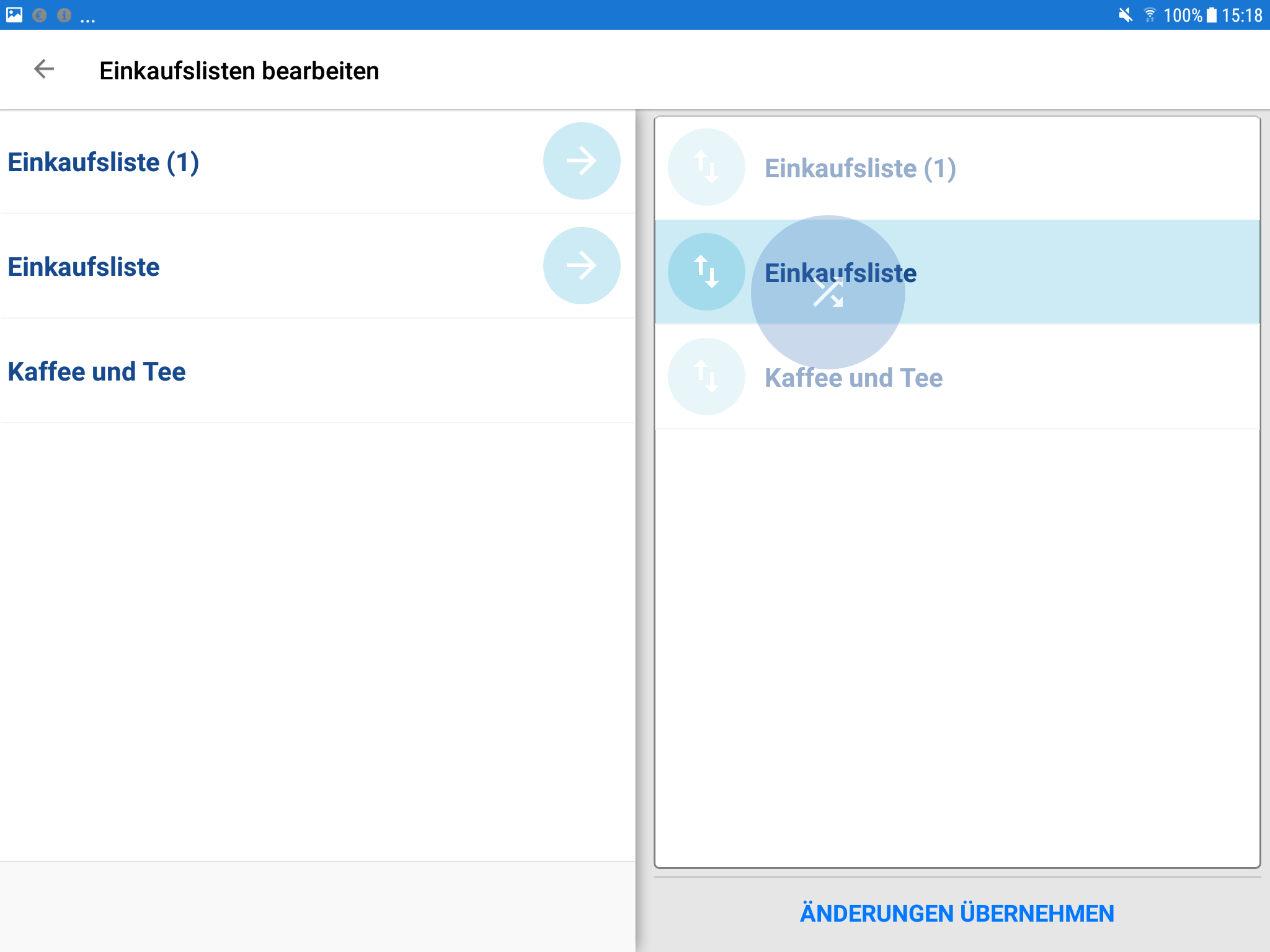The width and height of the screenshot is (1270, 952).
Task: Open image notification in status bar
Action: tap(14, 15)
